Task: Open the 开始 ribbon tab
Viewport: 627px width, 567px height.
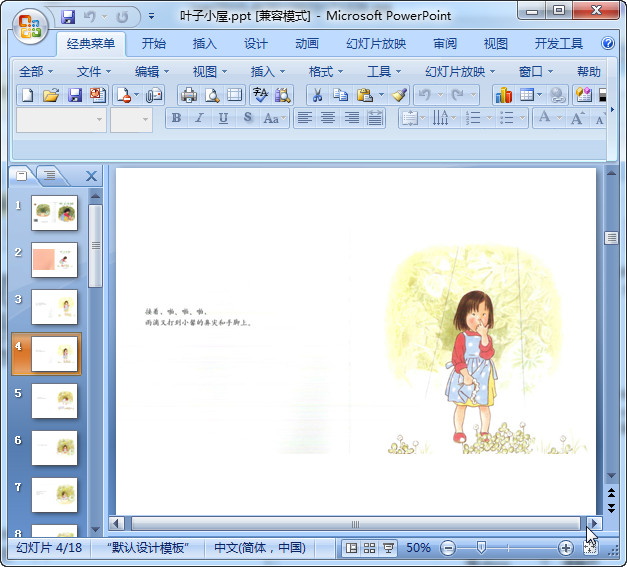Action: (154, 44)
